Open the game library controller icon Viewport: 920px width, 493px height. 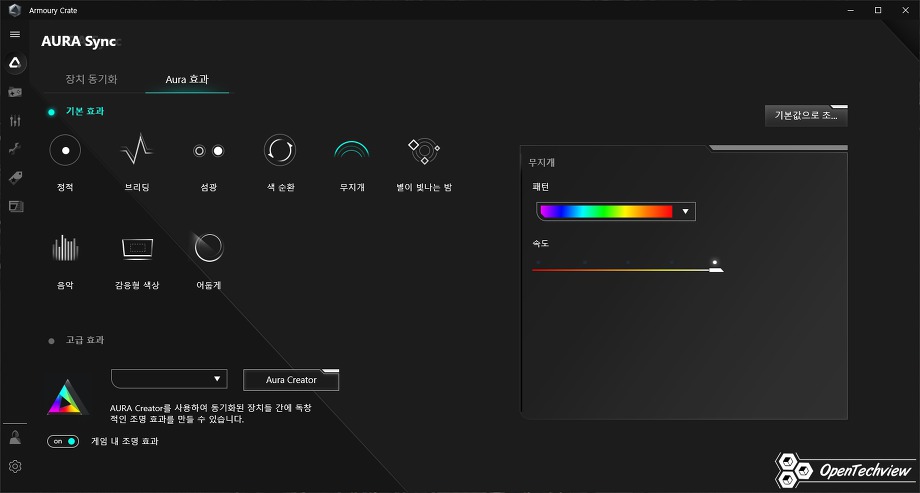(15, 92)
